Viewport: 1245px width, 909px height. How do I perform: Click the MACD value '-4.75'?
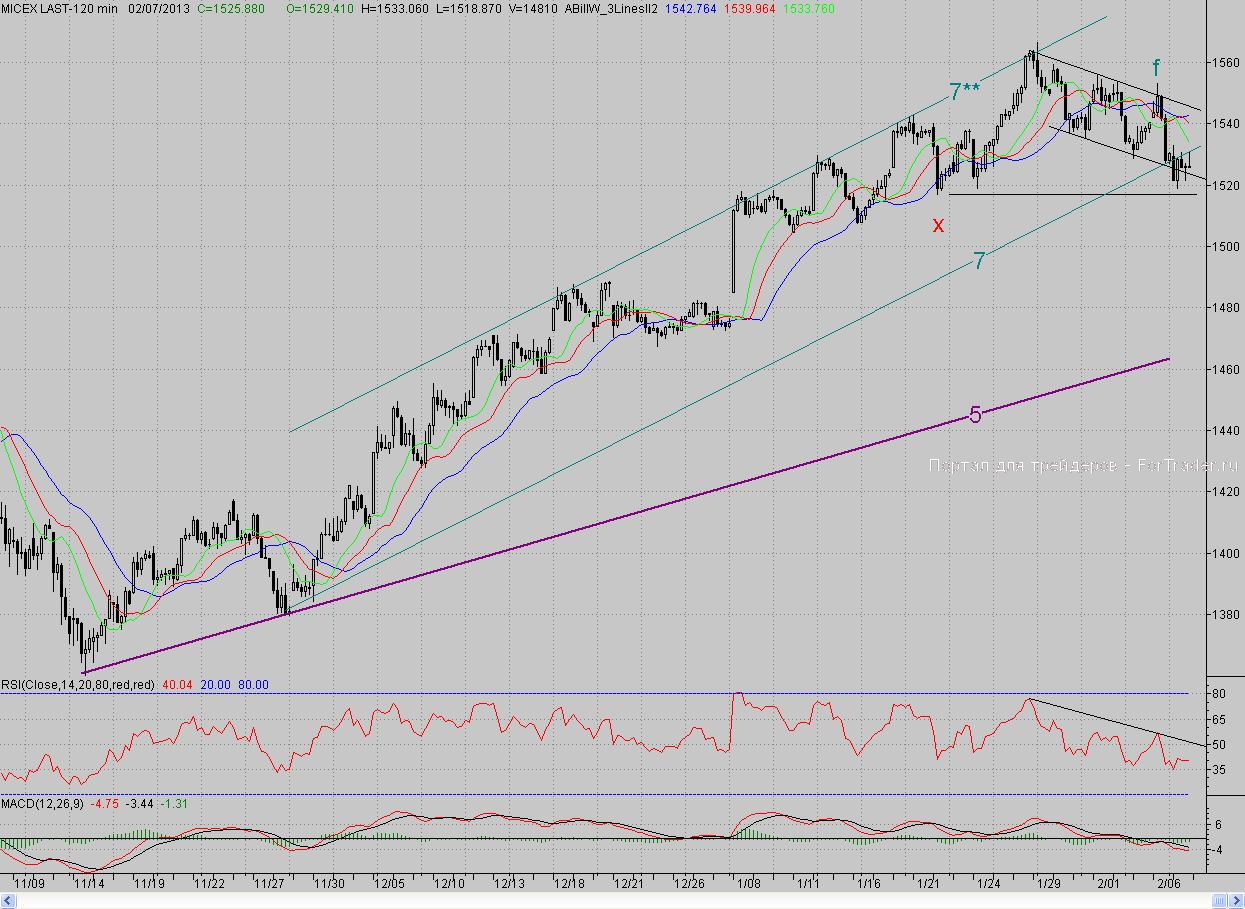point(105,803)
